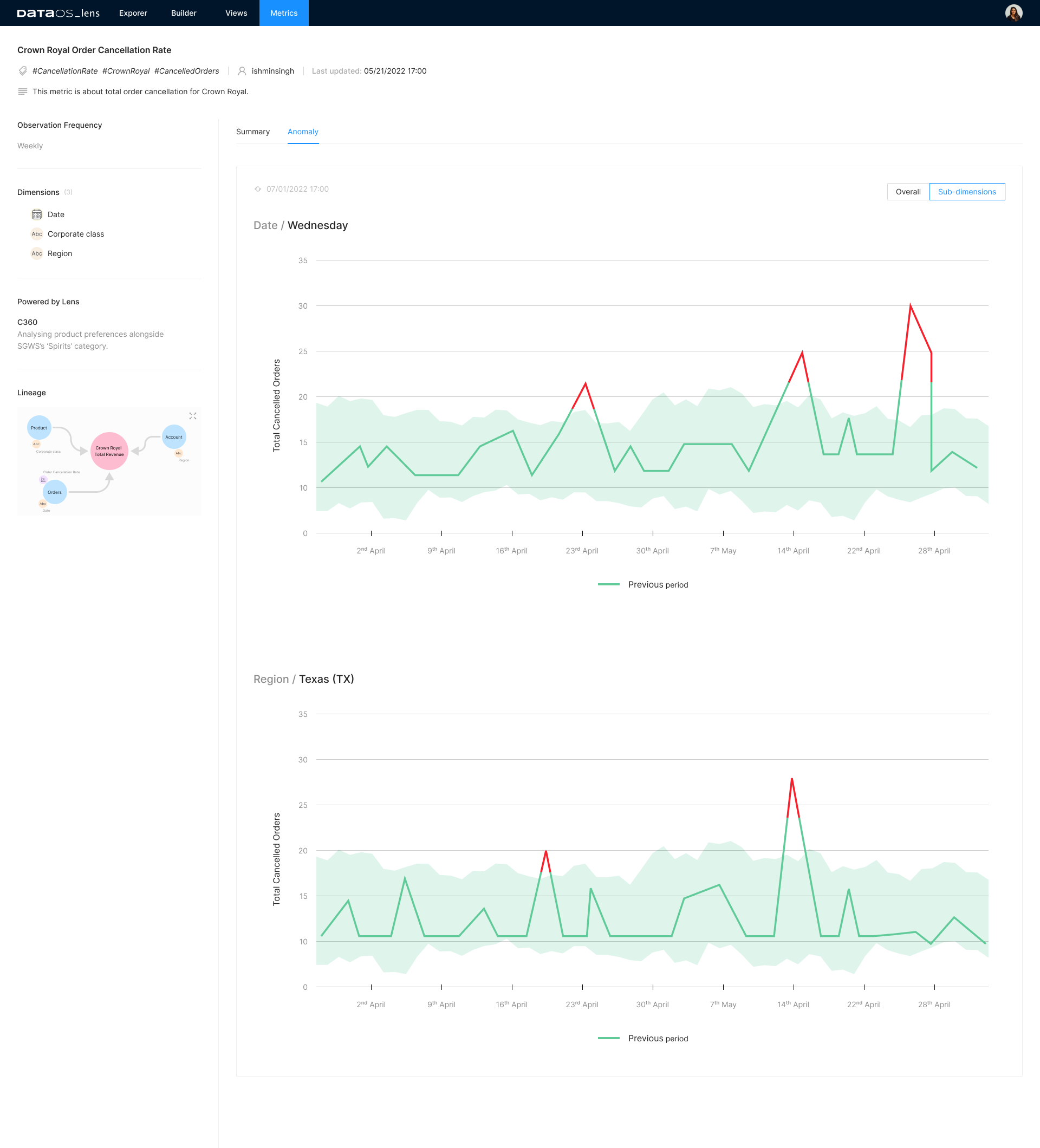
Task: Click the refresh icon beside 07/01/2022 timestamp
Action: point(258,189)
